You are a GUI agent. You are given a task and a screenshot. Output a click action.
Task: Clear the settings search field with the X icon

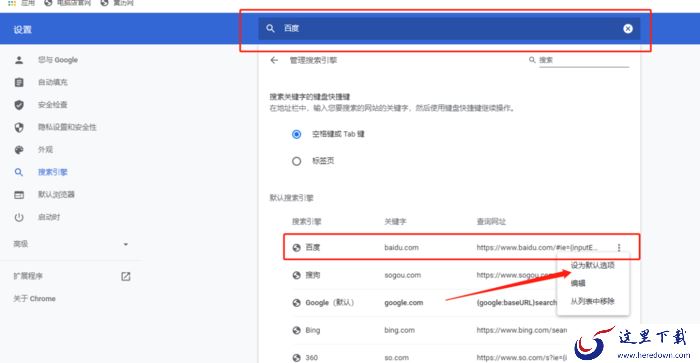[x=628, y=29]
